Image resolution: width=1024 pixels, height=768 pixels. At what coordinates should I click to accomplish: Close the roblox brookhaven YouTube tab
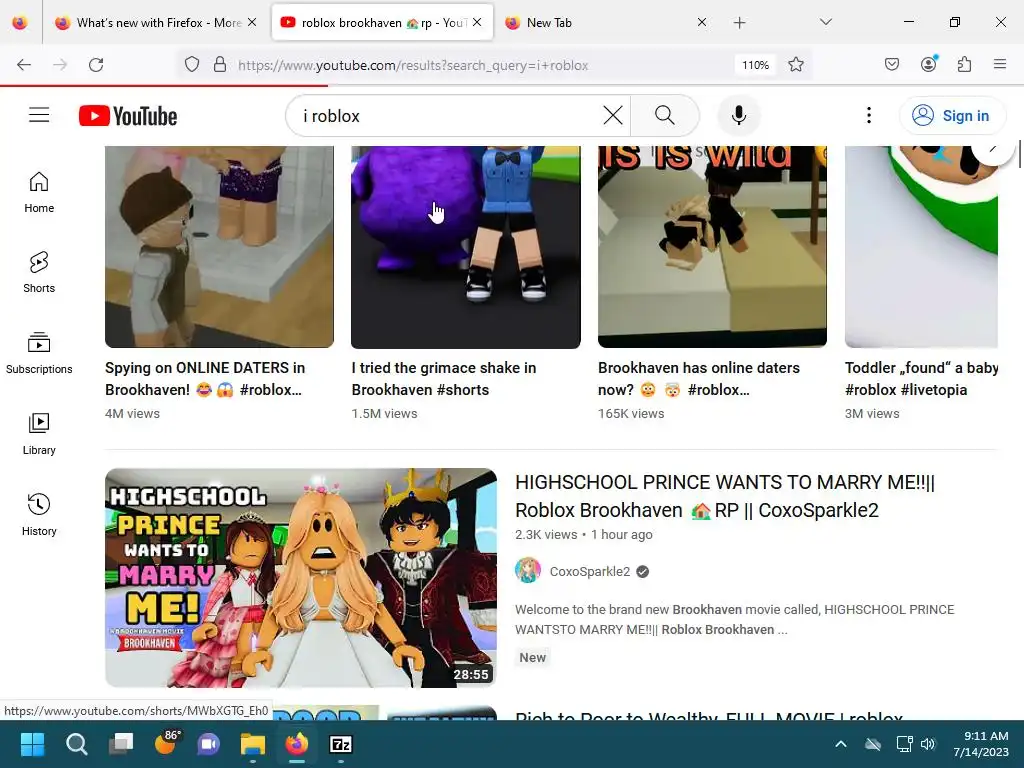pyautogui.click(x=477, y=23)
